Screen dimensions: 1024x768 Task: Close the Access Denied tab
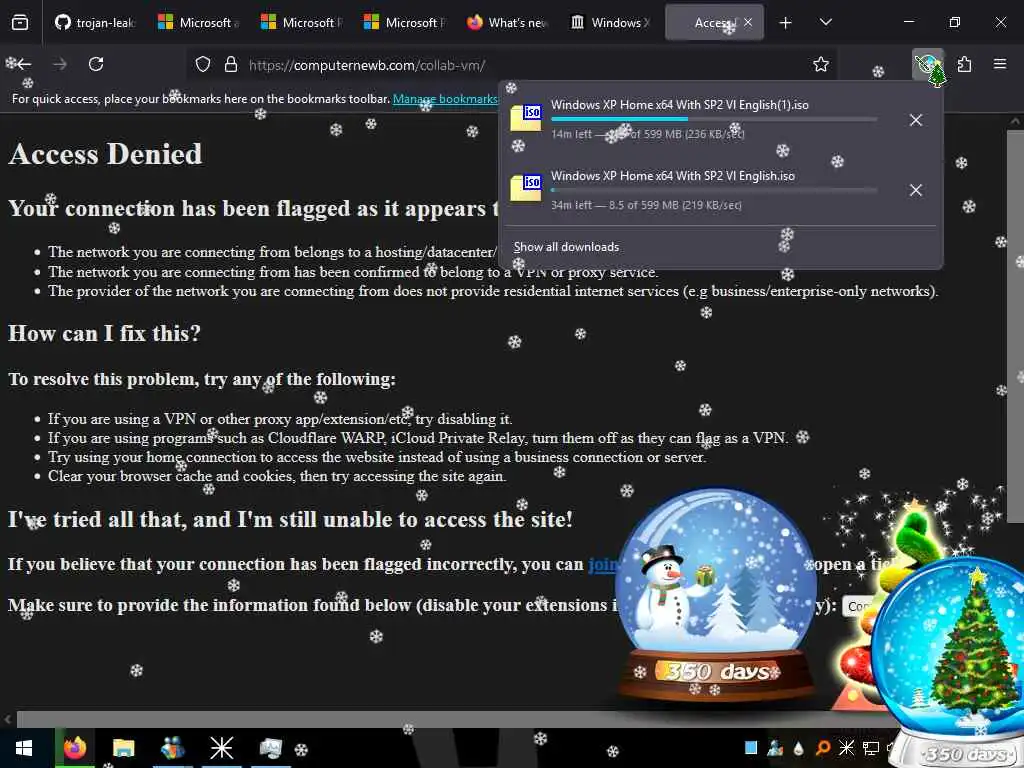pyautogui.click(x=748, y=22)
